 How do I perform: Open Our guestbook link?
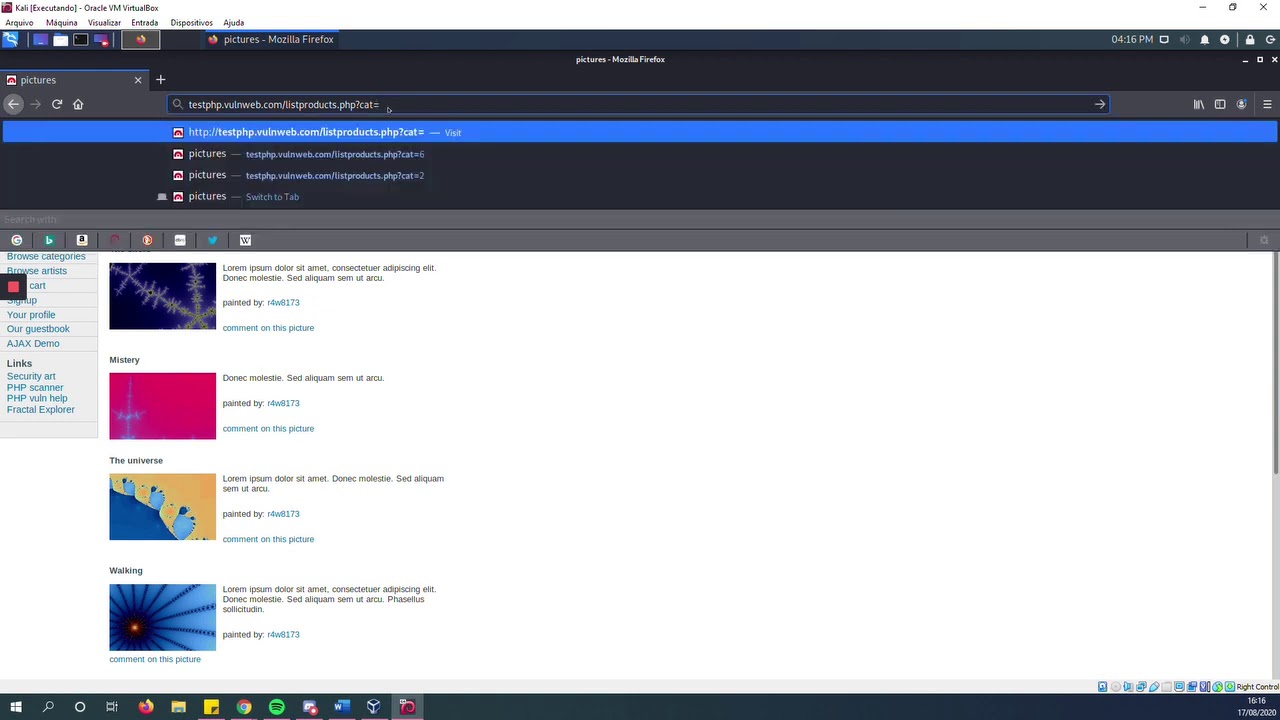tap(38, 329)
